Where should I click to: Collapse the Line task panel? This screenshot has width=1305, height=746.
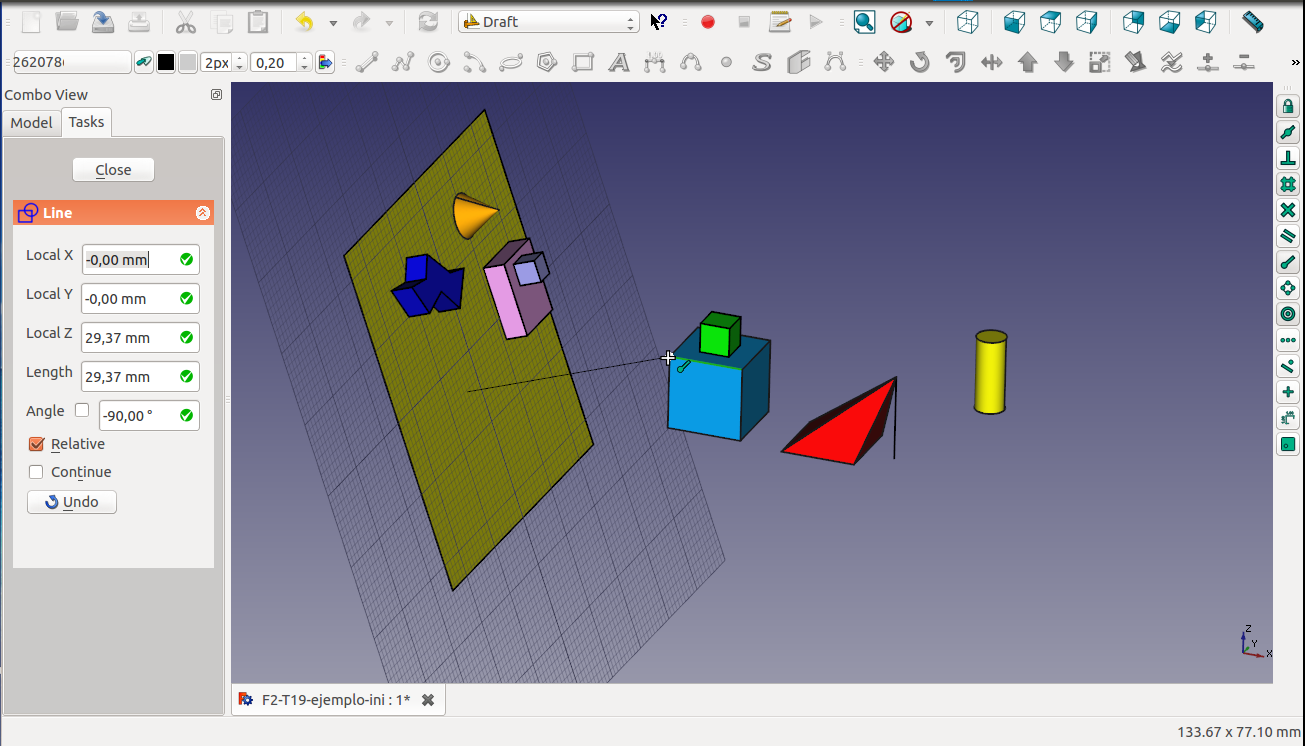pos(203,213)
